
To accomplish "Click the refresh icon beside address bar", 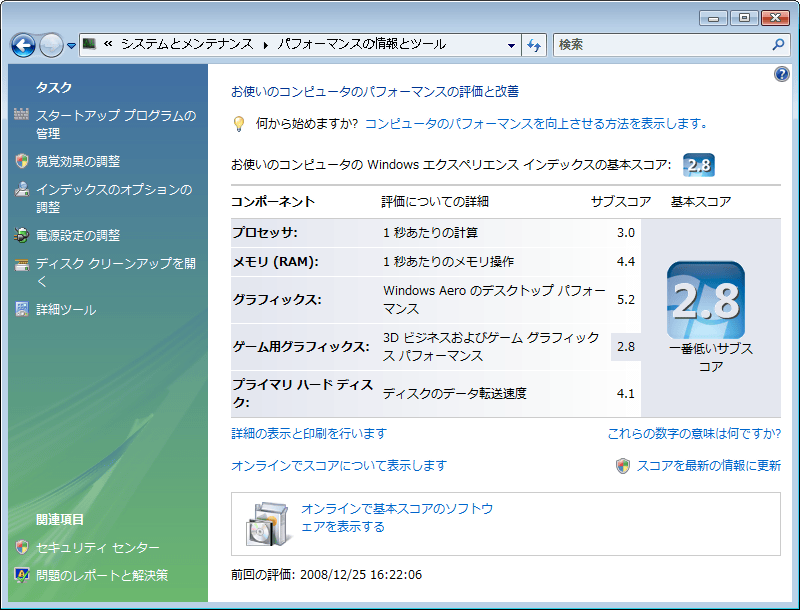I will [534, 45].
